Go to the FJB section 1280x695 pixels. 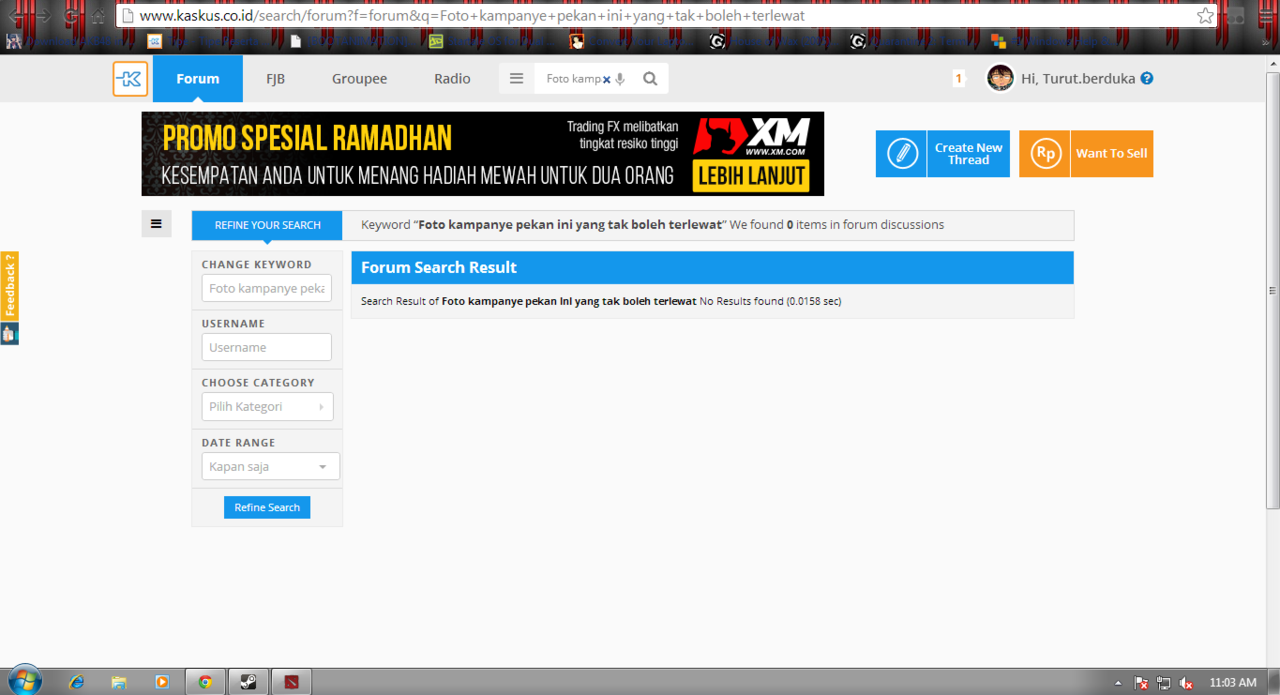tap(275, 79)
